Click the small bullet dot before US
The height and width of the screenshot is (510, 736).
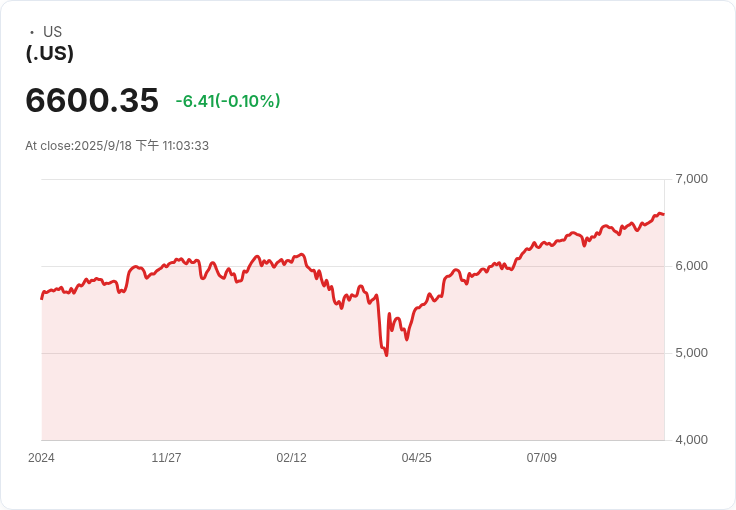(x=32, y=32)
